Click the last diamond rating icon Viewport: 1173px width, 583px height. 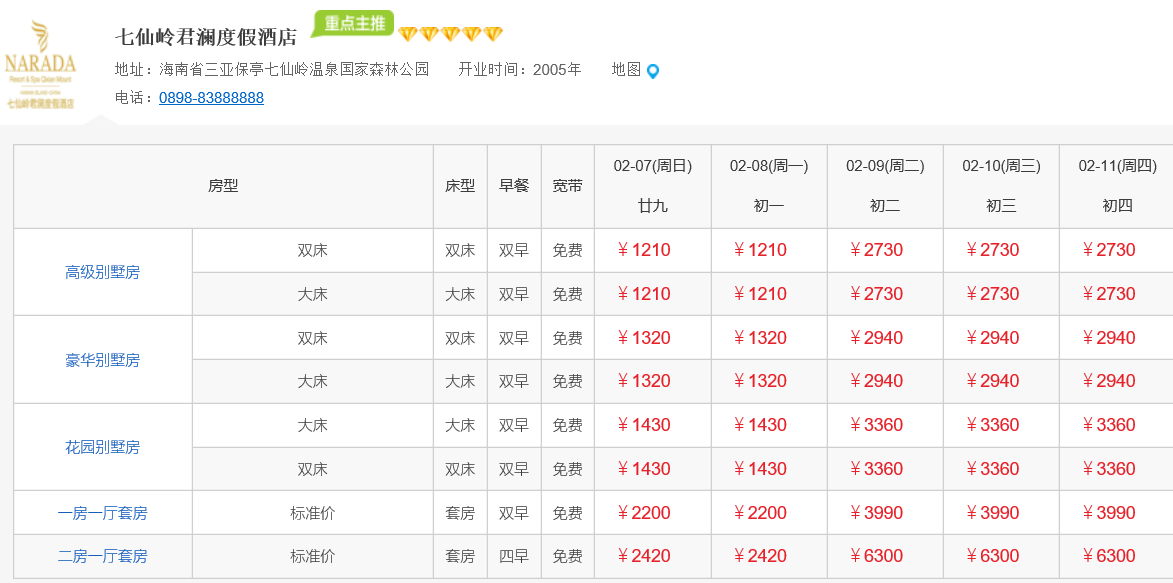(x=493, y=35)
